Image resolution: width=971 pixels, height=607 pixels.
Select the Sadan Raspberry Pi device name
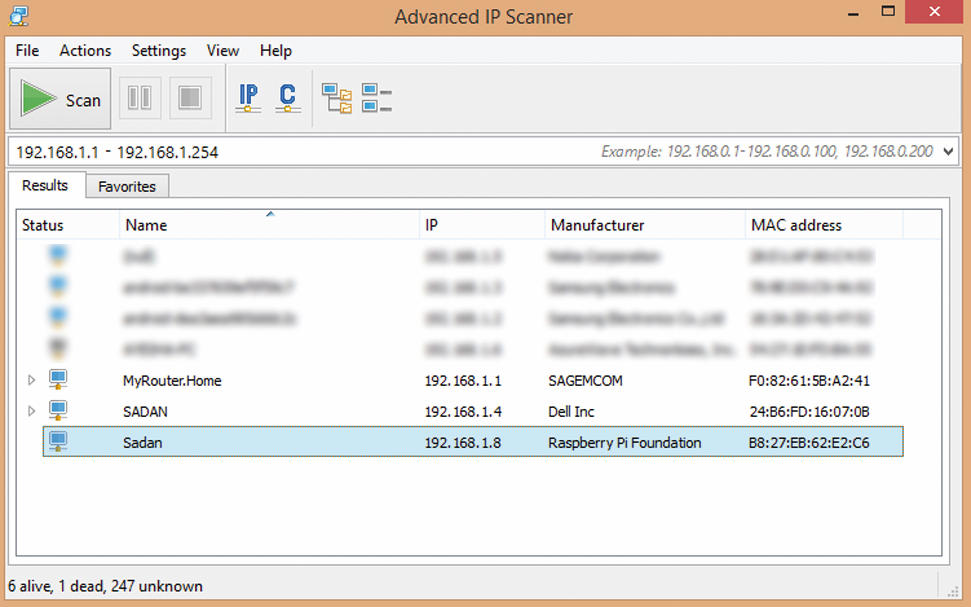pyautogui.click(x=142, y=443)
